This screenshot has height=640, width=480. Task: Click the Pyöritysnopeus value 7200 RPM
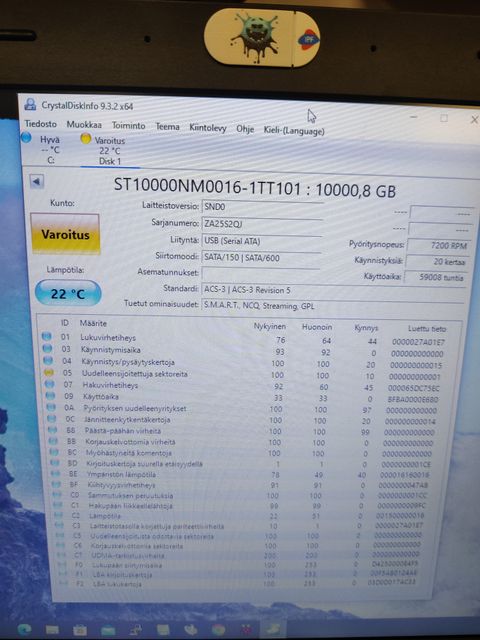coord(438,246)
